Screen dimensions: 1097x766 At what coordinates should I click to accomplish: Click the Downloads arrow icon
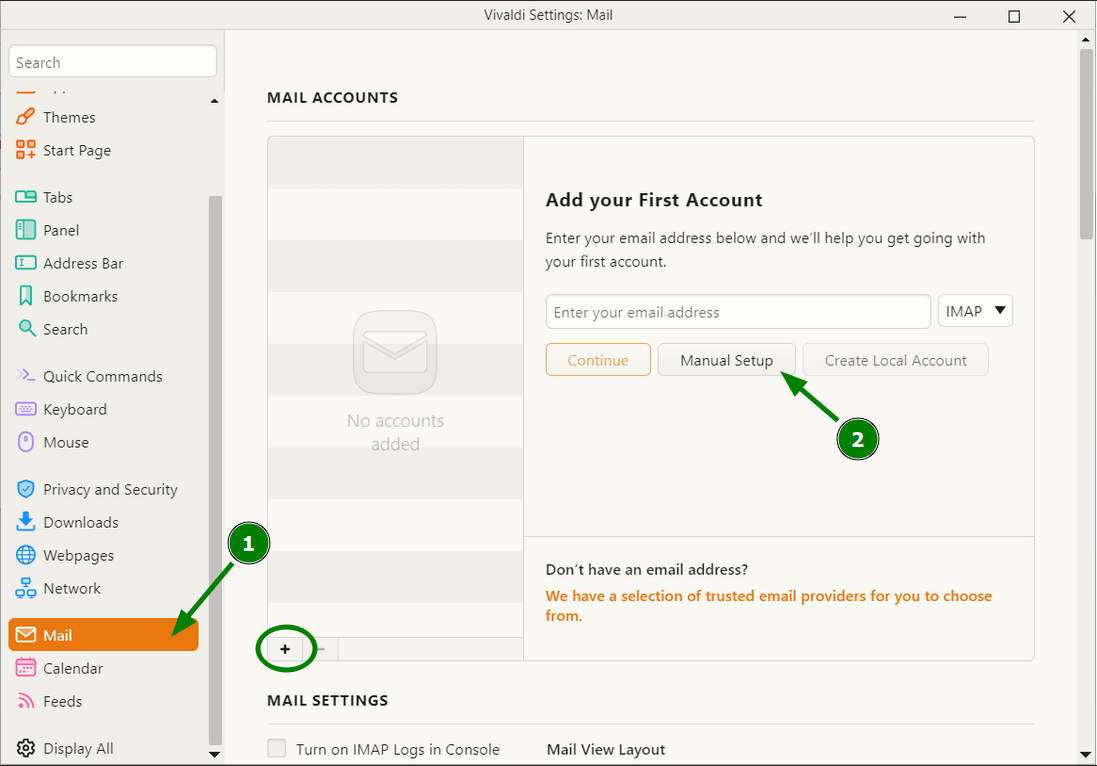point(25,521)
